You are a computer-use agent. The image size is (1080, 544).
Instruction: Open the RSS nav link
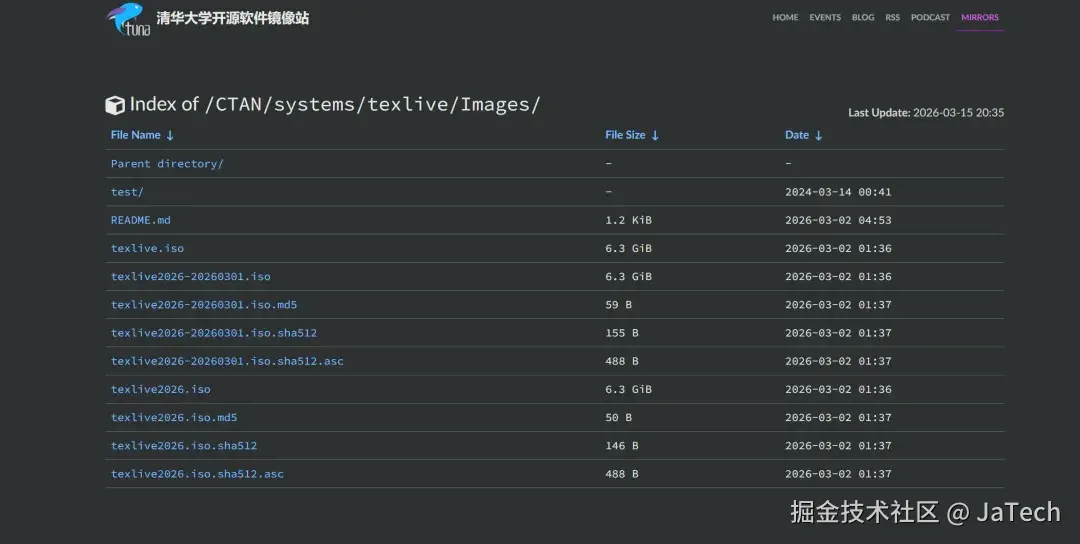click(x=893, y=17)
